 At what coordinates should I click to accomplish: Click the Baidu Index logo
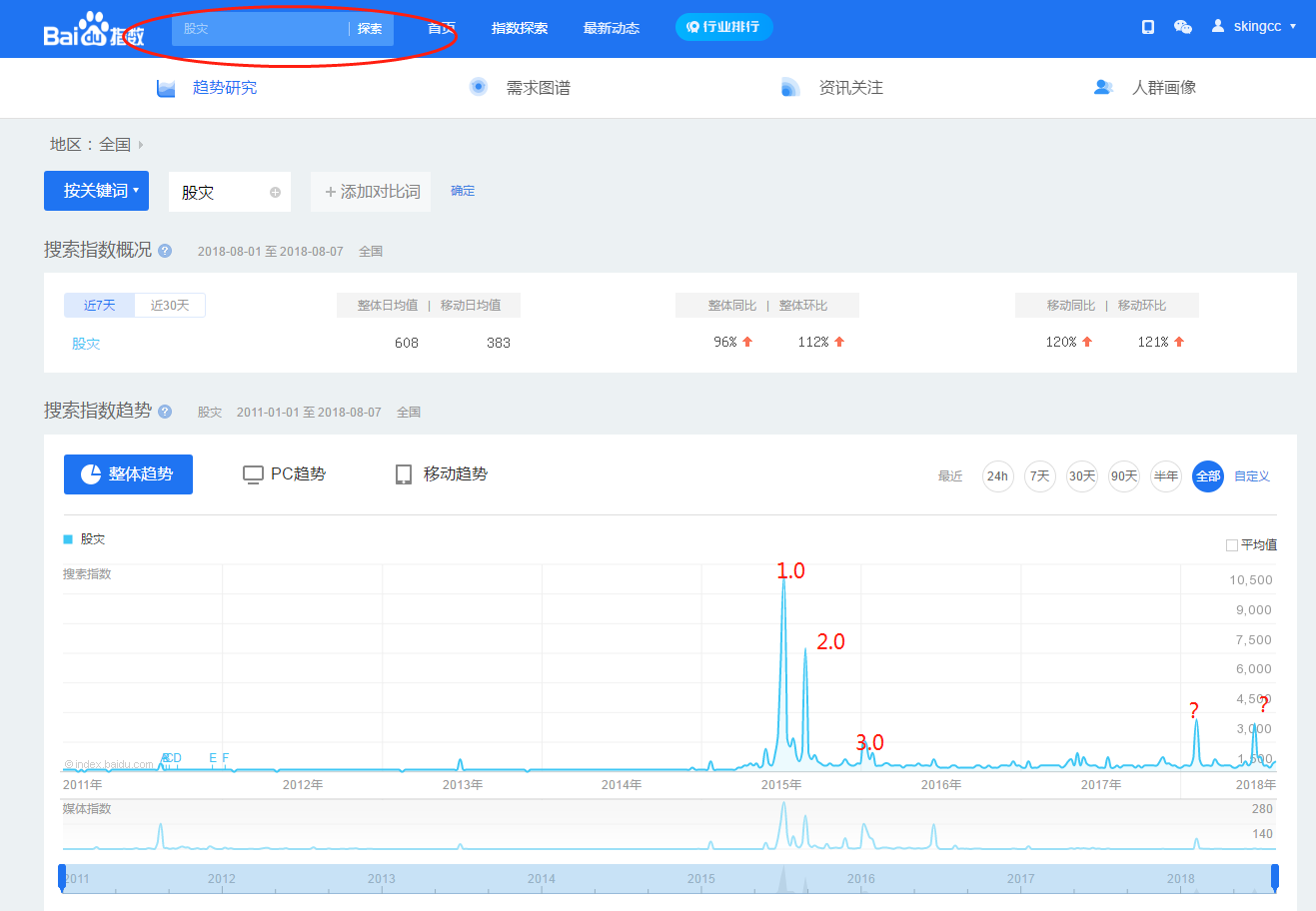coord(94,30)
